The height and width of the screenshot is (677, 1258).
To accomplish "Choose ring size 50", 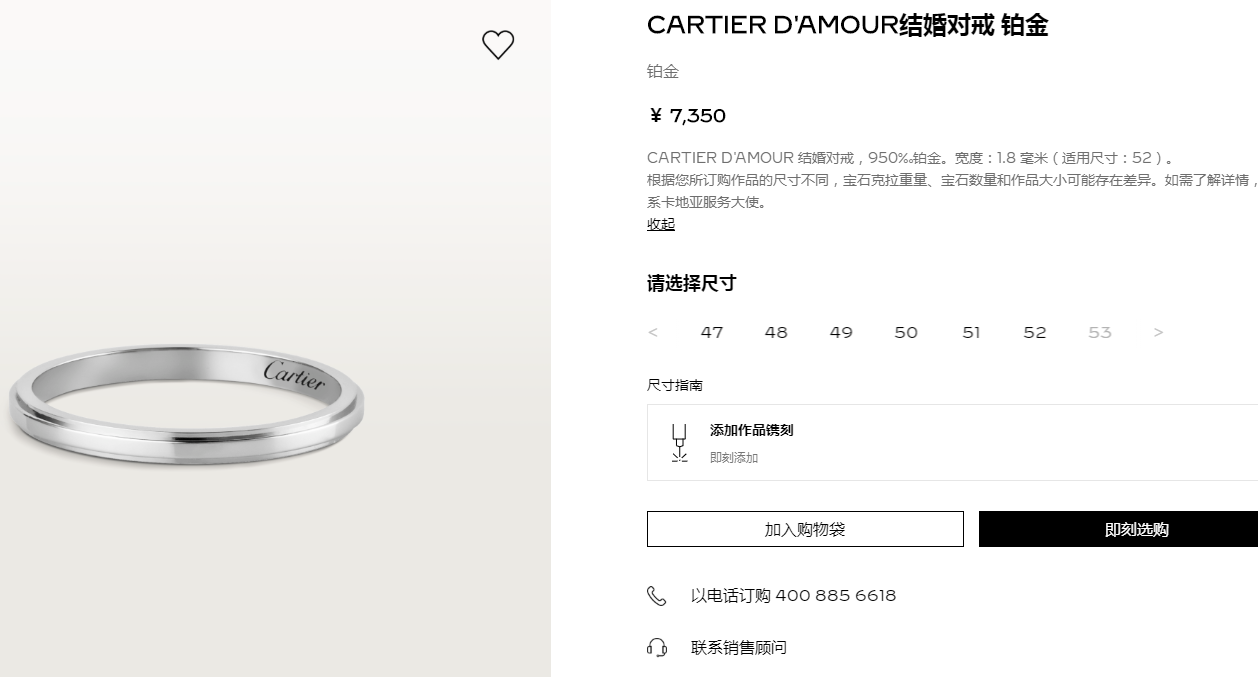I will coord(906,333).
